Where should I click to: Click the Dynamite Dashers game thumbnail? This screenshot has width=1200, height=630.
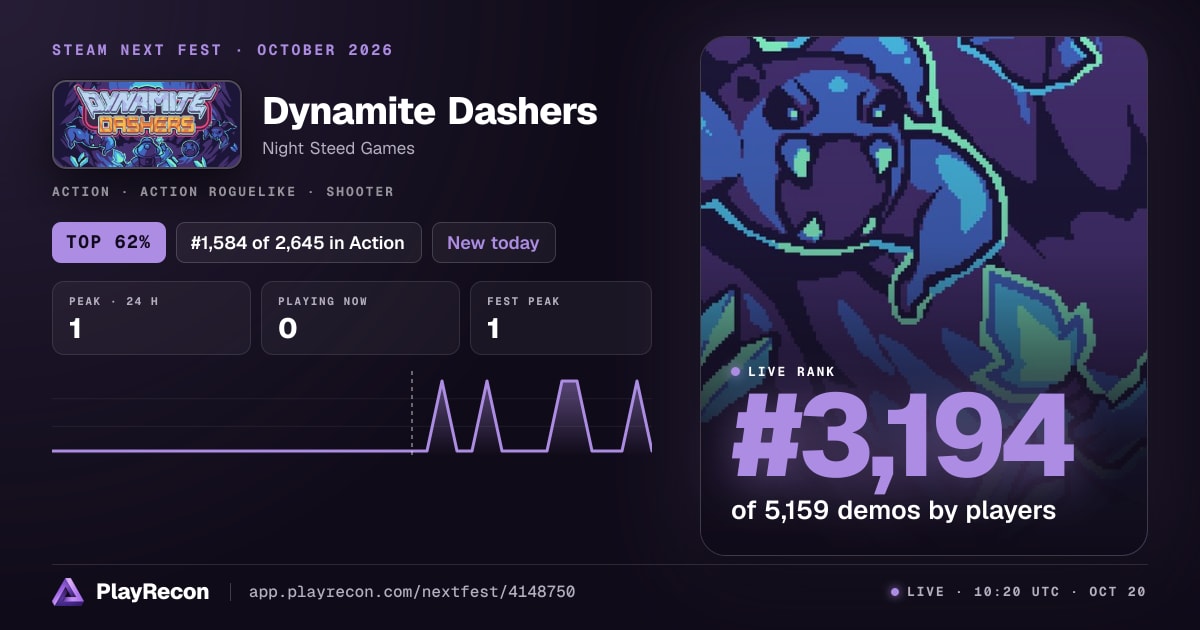click(147, 124)
